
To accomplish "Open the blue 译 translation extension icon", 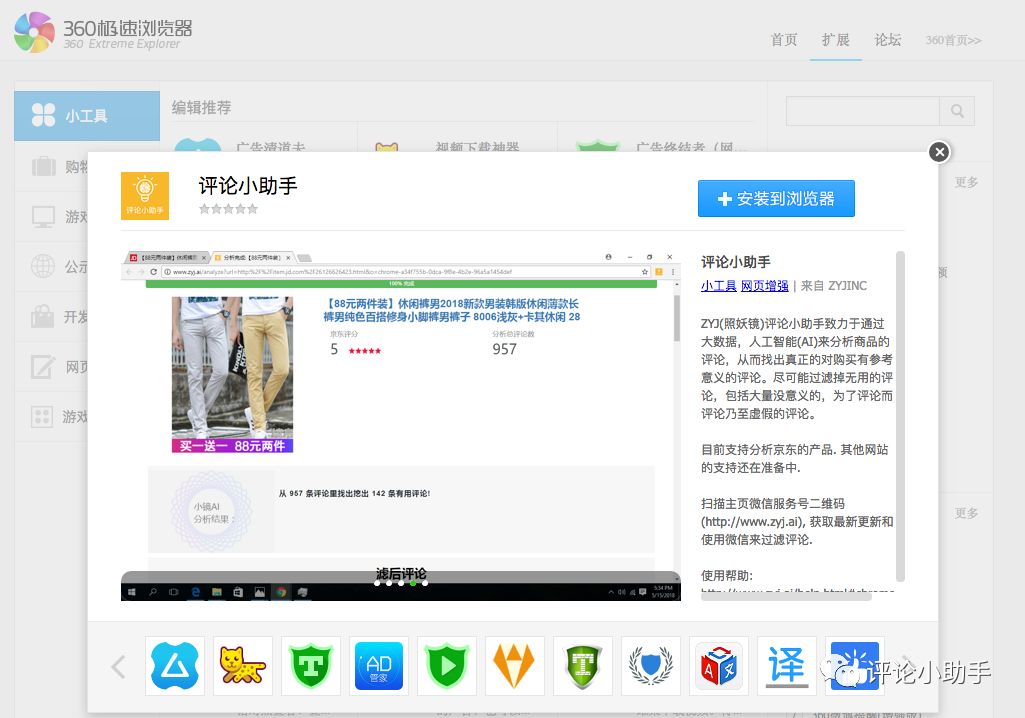I will [786, 666].
